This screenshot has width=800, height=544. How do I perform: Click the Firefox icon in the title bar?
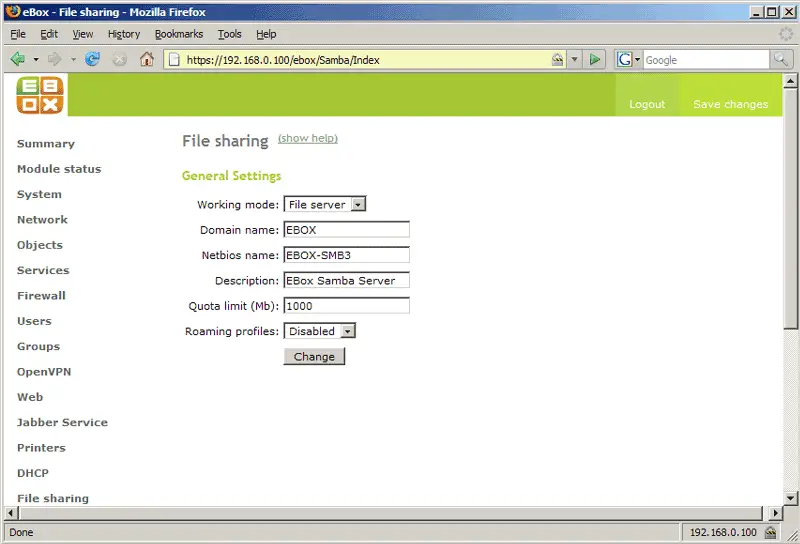pos(13,11)
